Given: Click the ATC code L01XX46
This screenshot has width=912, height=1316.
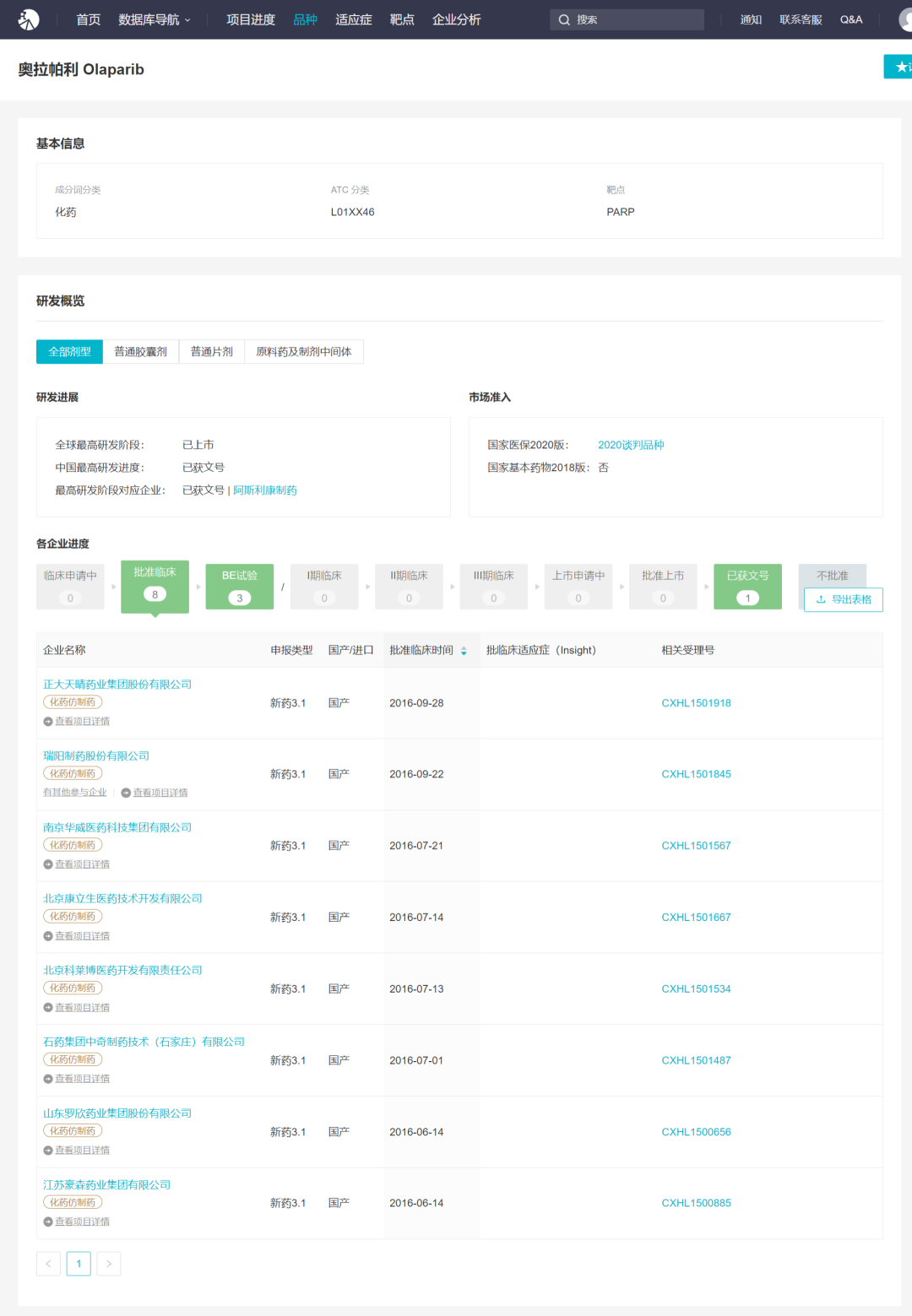Looking at the screenshot, I should point(353,212).
